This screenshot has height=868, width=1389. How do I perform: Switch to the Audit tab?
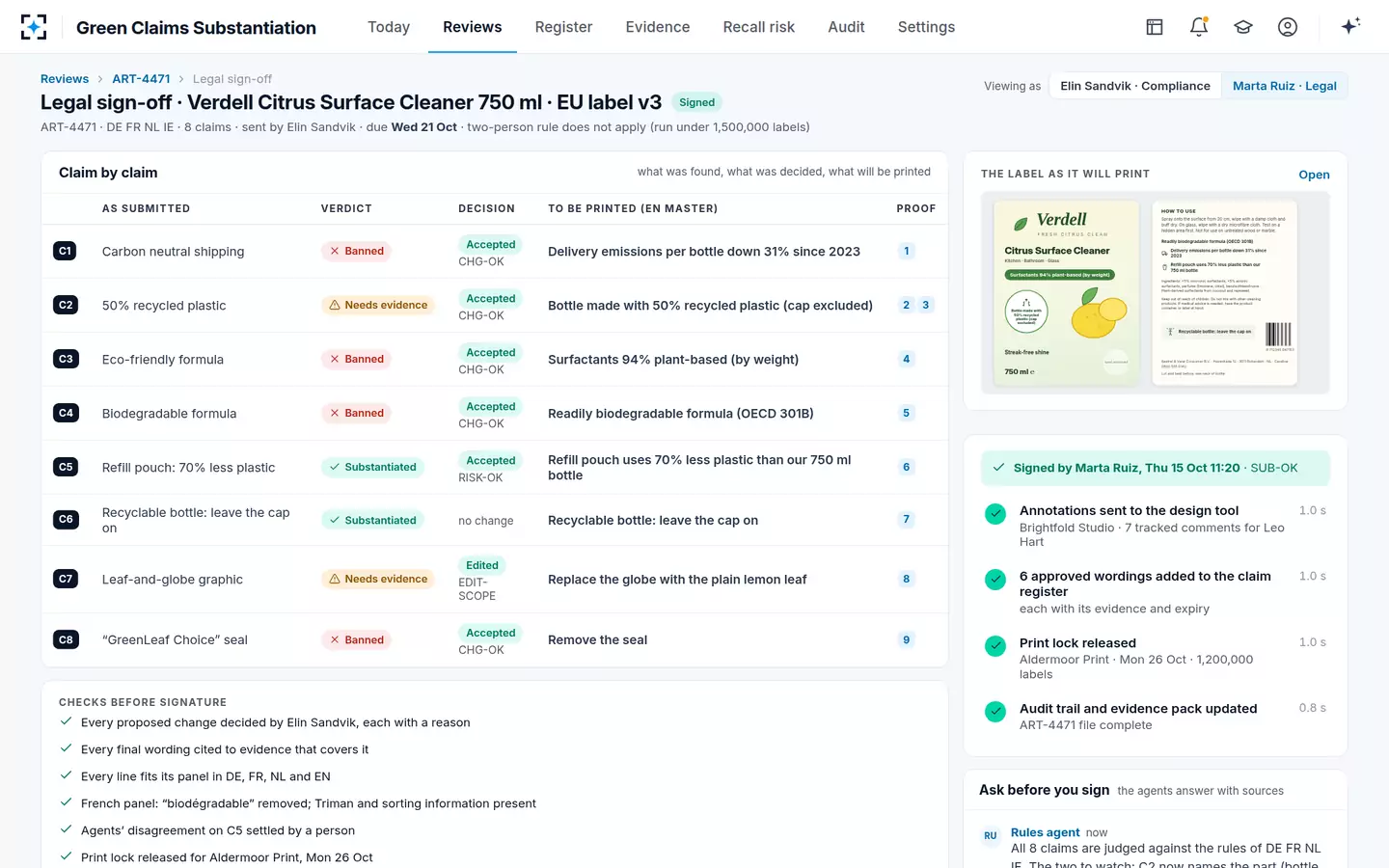[846, 27]
